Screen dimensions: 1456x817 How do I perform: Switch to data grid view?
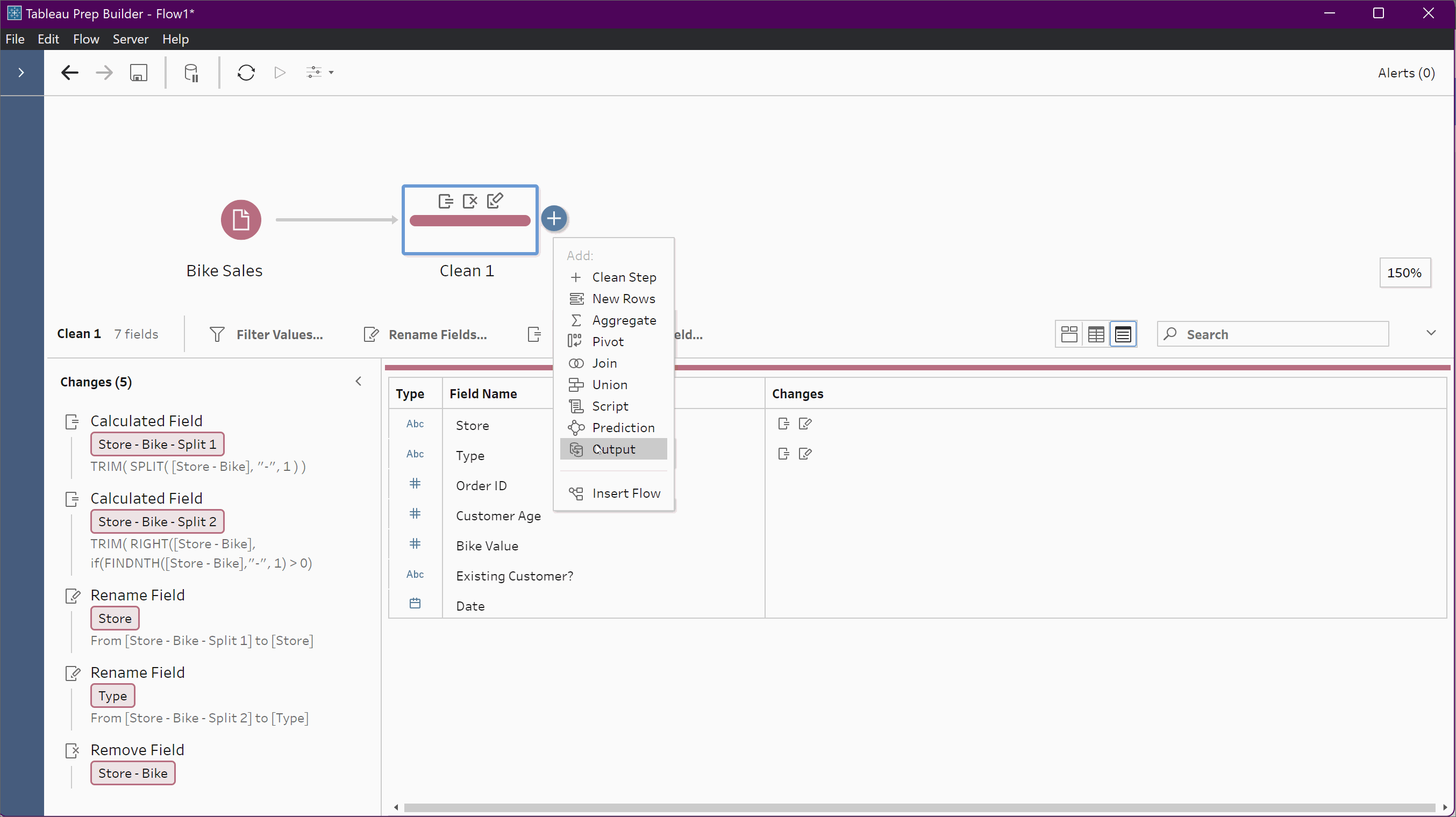tap(1095, 334)
